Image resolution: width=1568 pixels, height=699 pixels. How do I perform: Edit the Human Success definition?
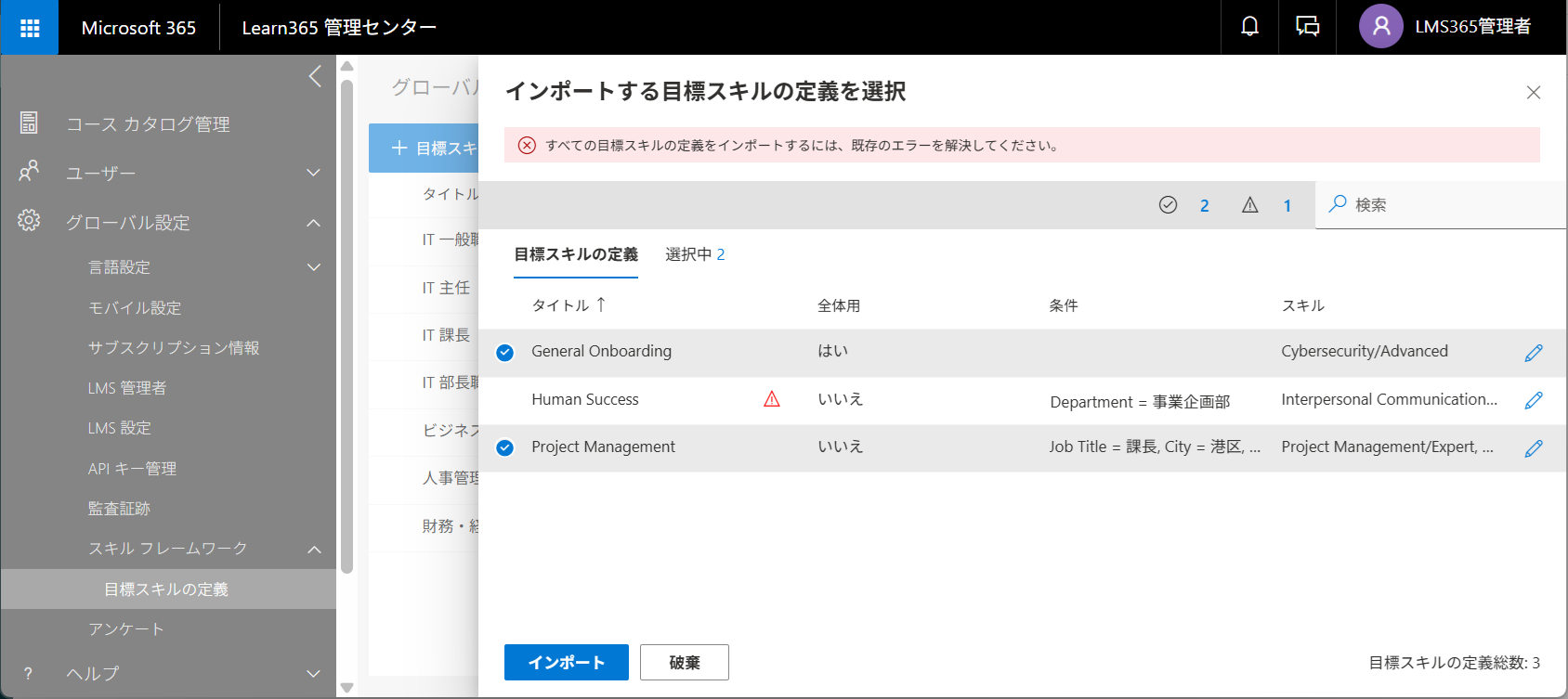click(x=1534, y=400)
